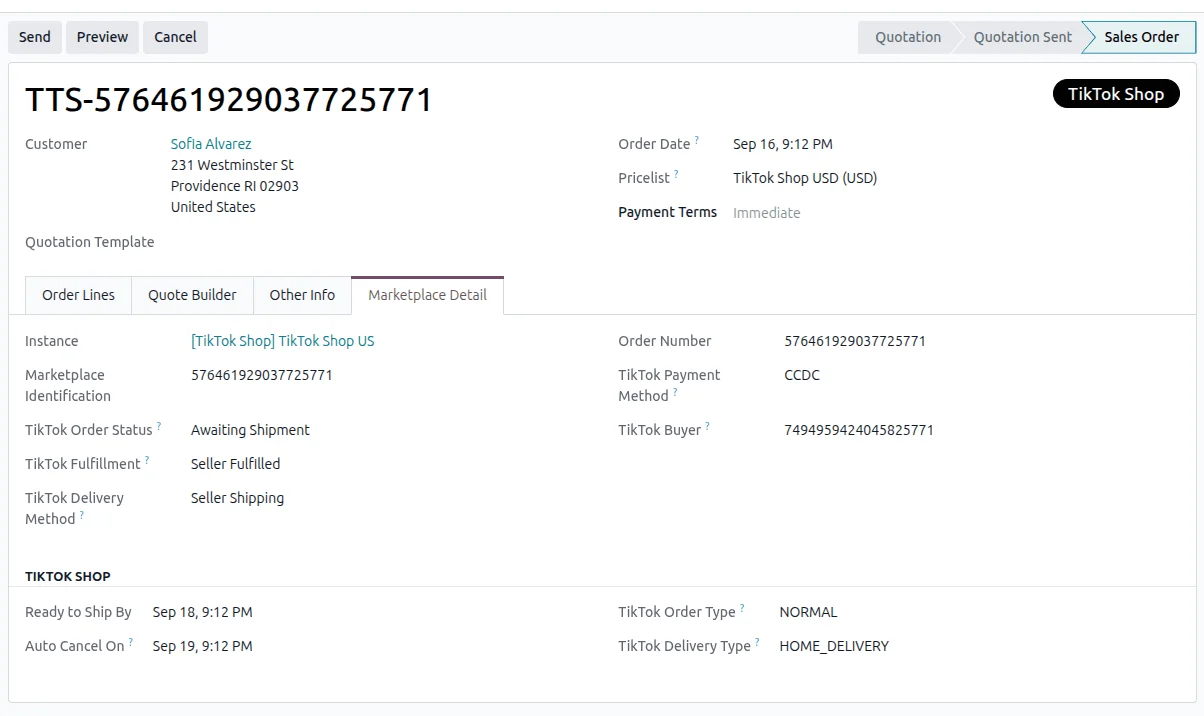
Task: Click Ready to Ship By date Sep 18
Action: coord(203,612)
